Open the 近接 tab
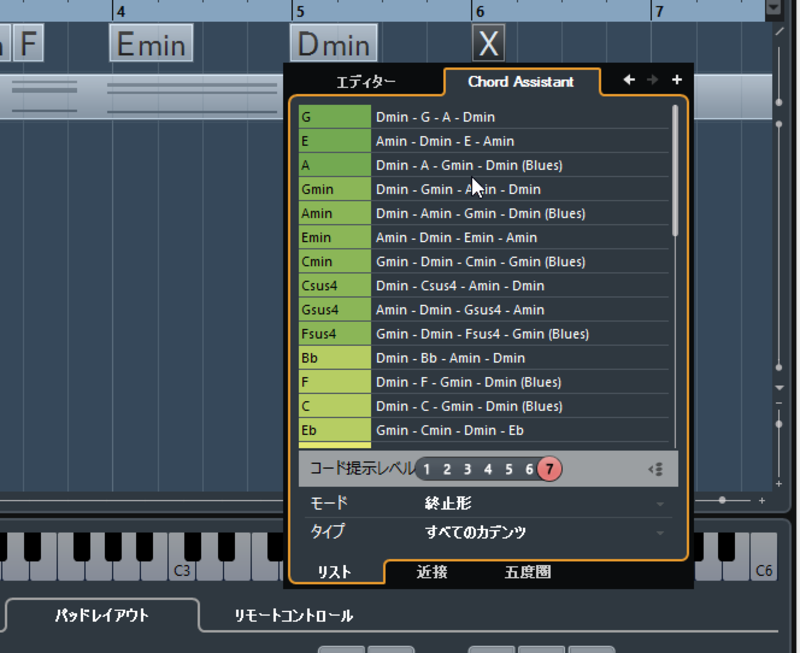800x653 pixels. 432,572
